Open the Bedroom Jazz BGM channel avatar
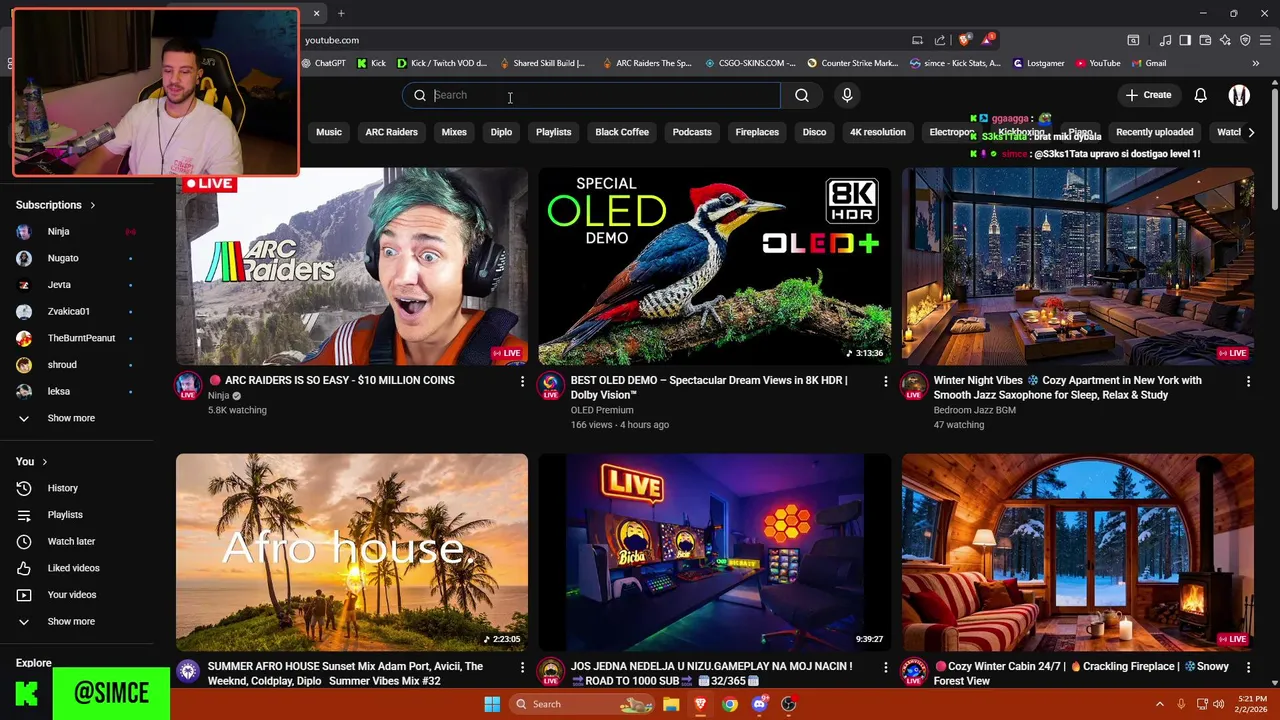The height and width of the screenshot is (720, 1280). click(914, 386)
